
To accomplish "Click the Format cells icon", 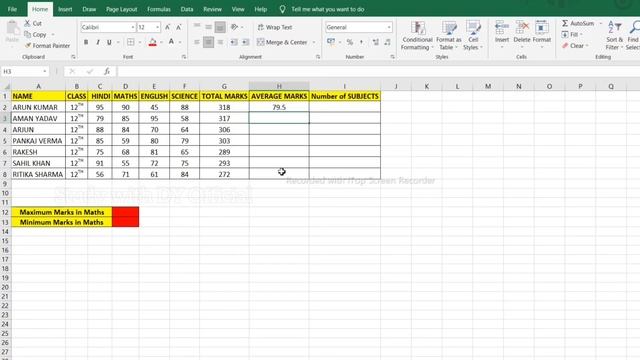I will pyautogui.click(x=542, y=28).
